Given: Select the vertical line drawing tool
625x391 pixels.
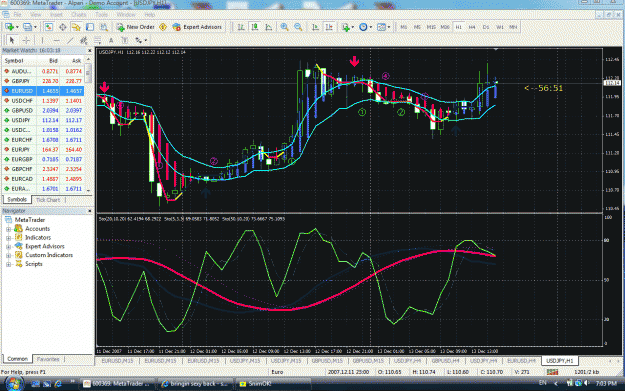Looking at the screenshot, I should pos(42,40).
